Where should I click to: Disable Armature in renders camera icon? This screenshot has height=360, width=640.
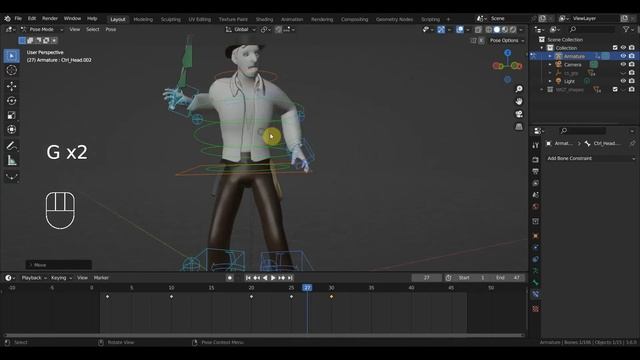(632, 56)
